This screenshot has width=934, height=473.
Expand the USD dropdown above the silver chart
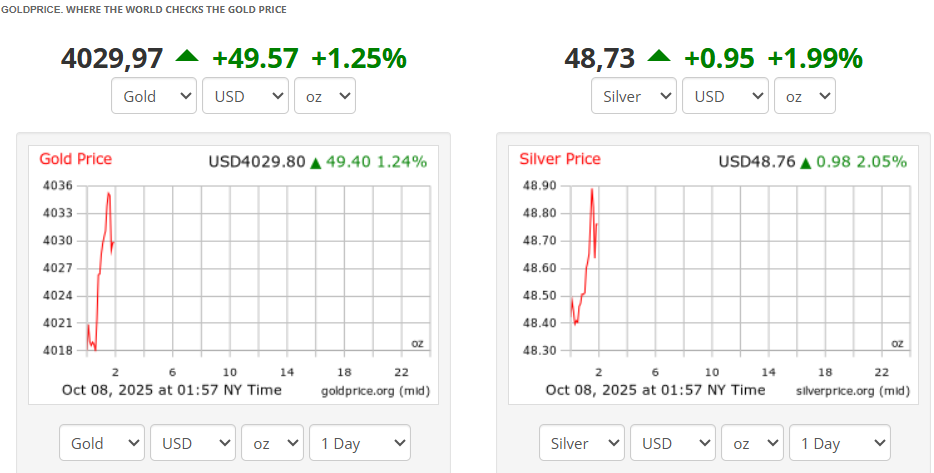726,96
